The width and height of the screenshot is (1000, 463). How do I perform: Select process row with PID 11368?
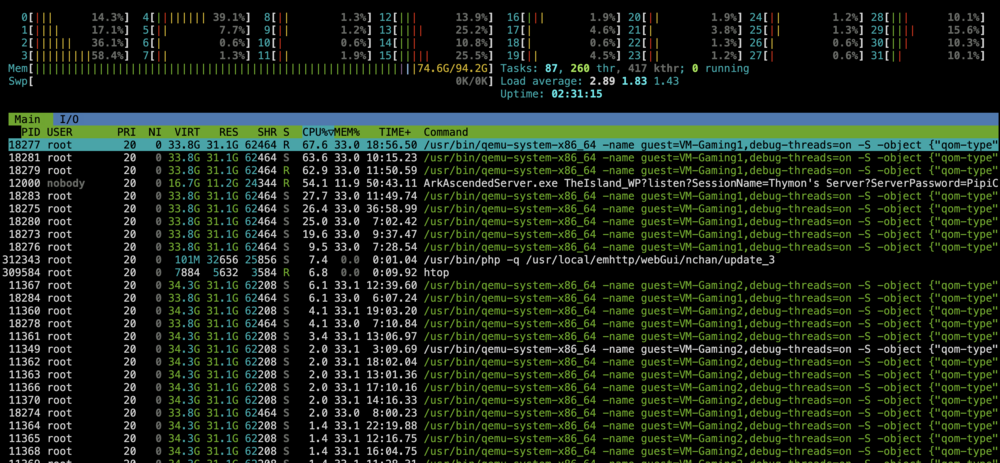pos(504,451)
